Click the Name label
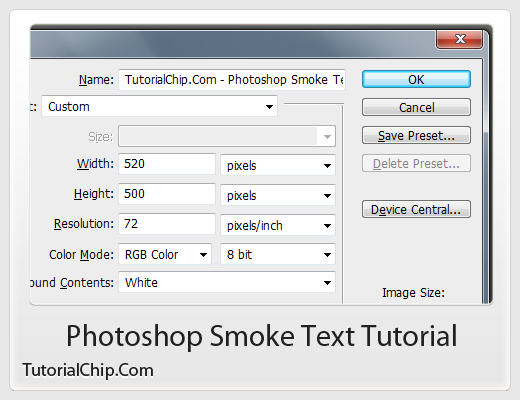This screenshot has height=400, width=520. (96, 80)
